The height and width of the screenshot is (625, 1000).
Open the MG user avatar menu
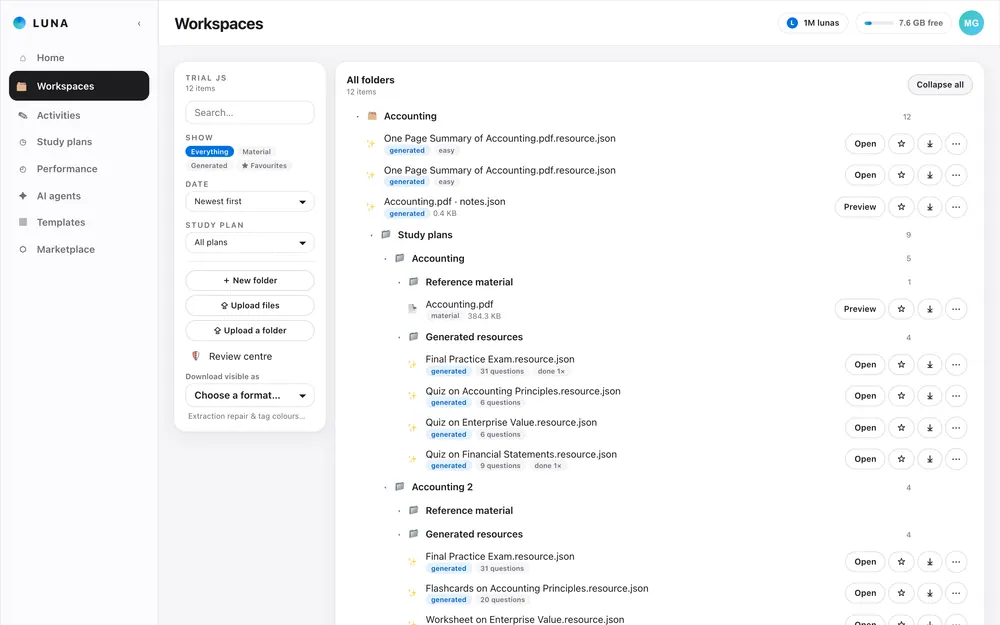click(971, 23)
